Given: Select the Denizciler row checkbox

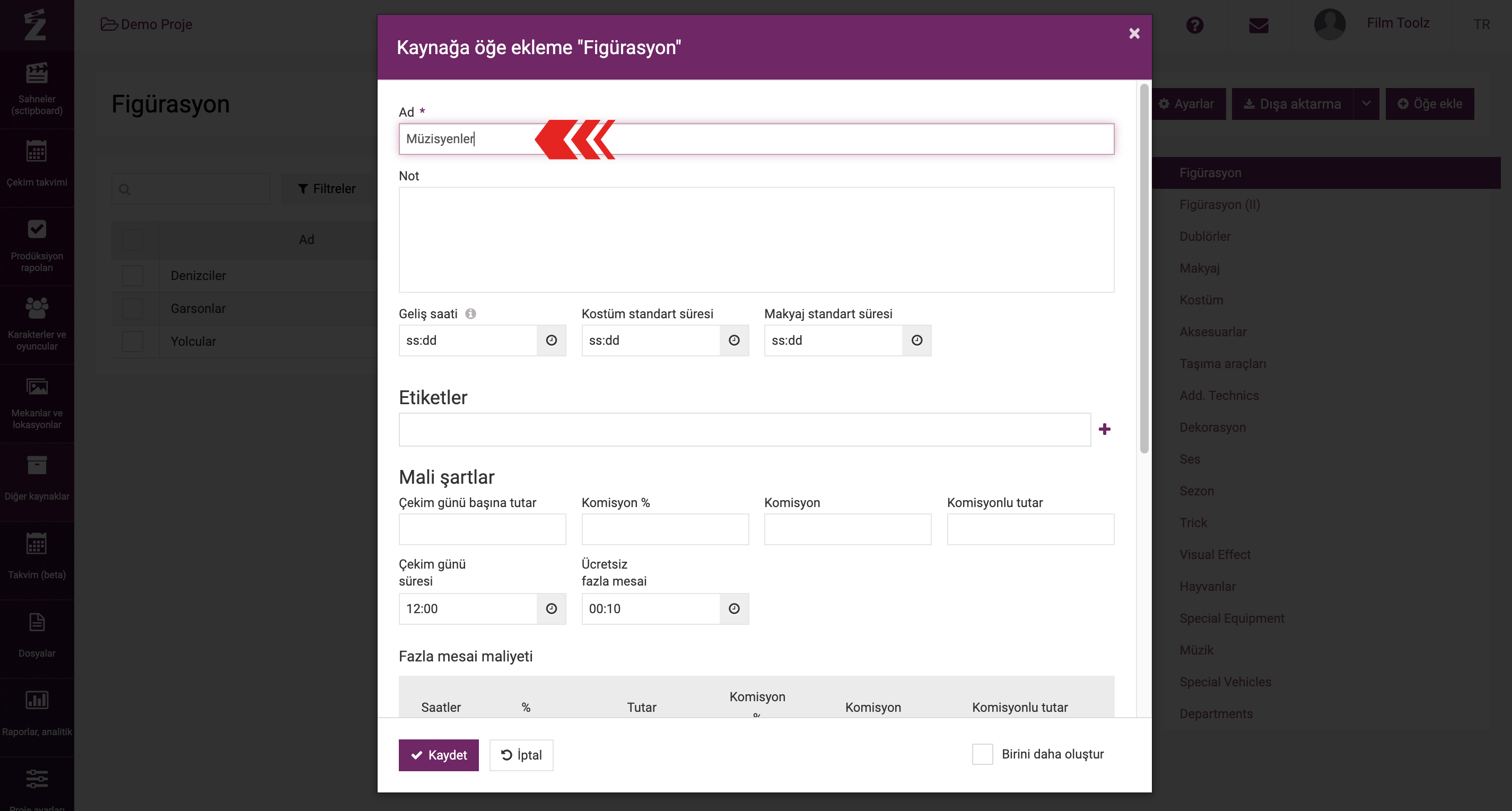Looking at the screenshot, I should (132, 275).
